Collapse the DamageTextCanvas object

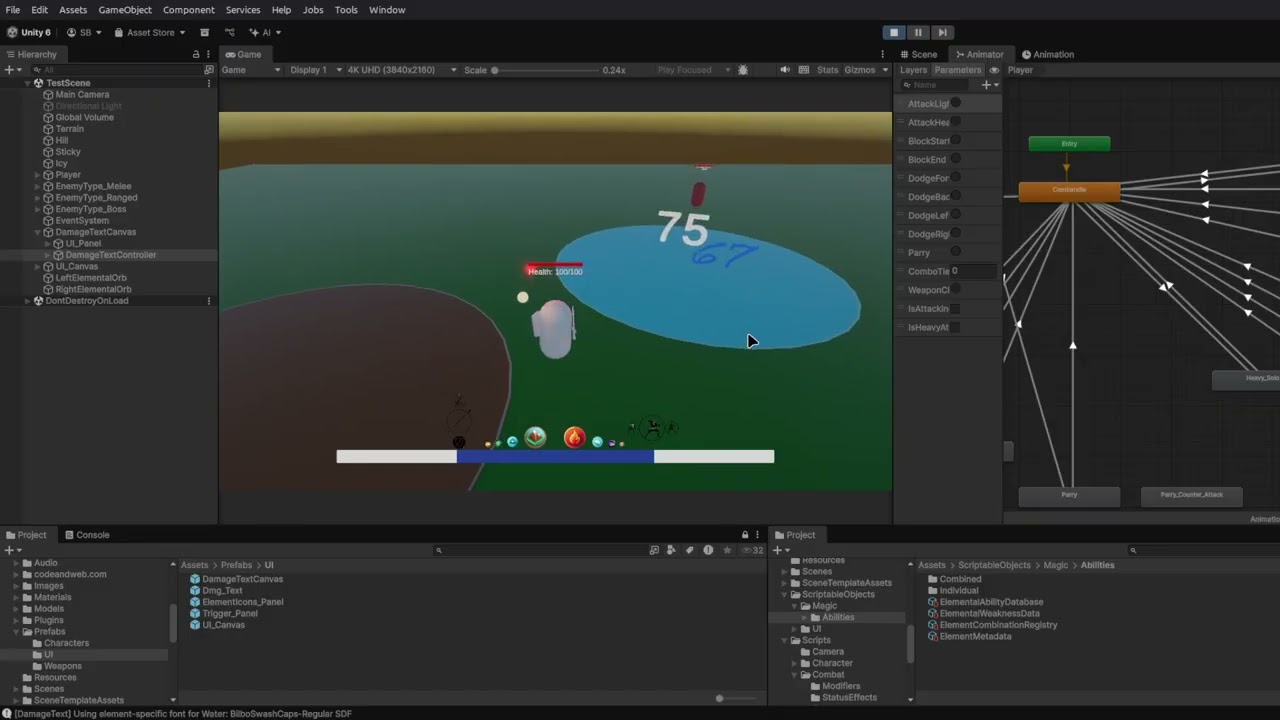coord(38,232)
